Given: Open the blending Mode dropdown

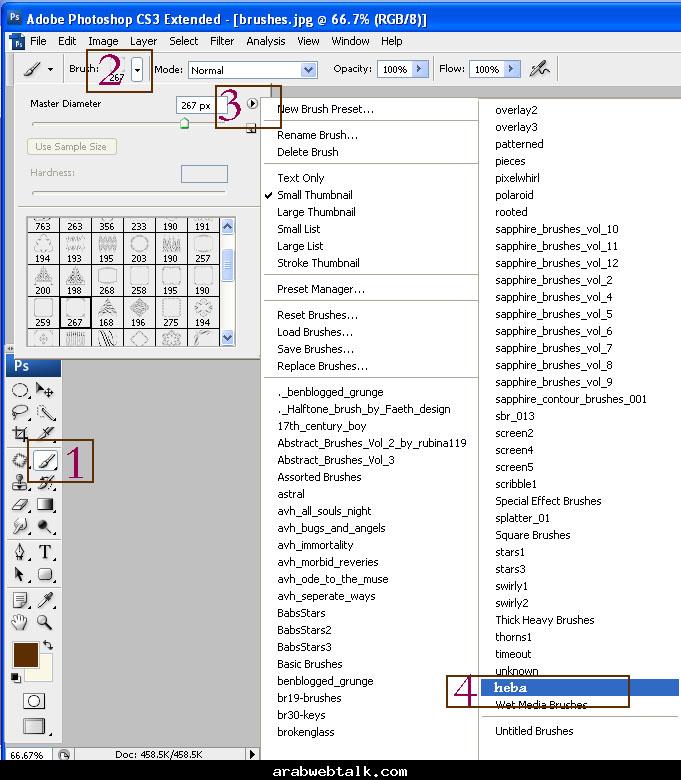Looking at the screenshot, I should [308, 70].
